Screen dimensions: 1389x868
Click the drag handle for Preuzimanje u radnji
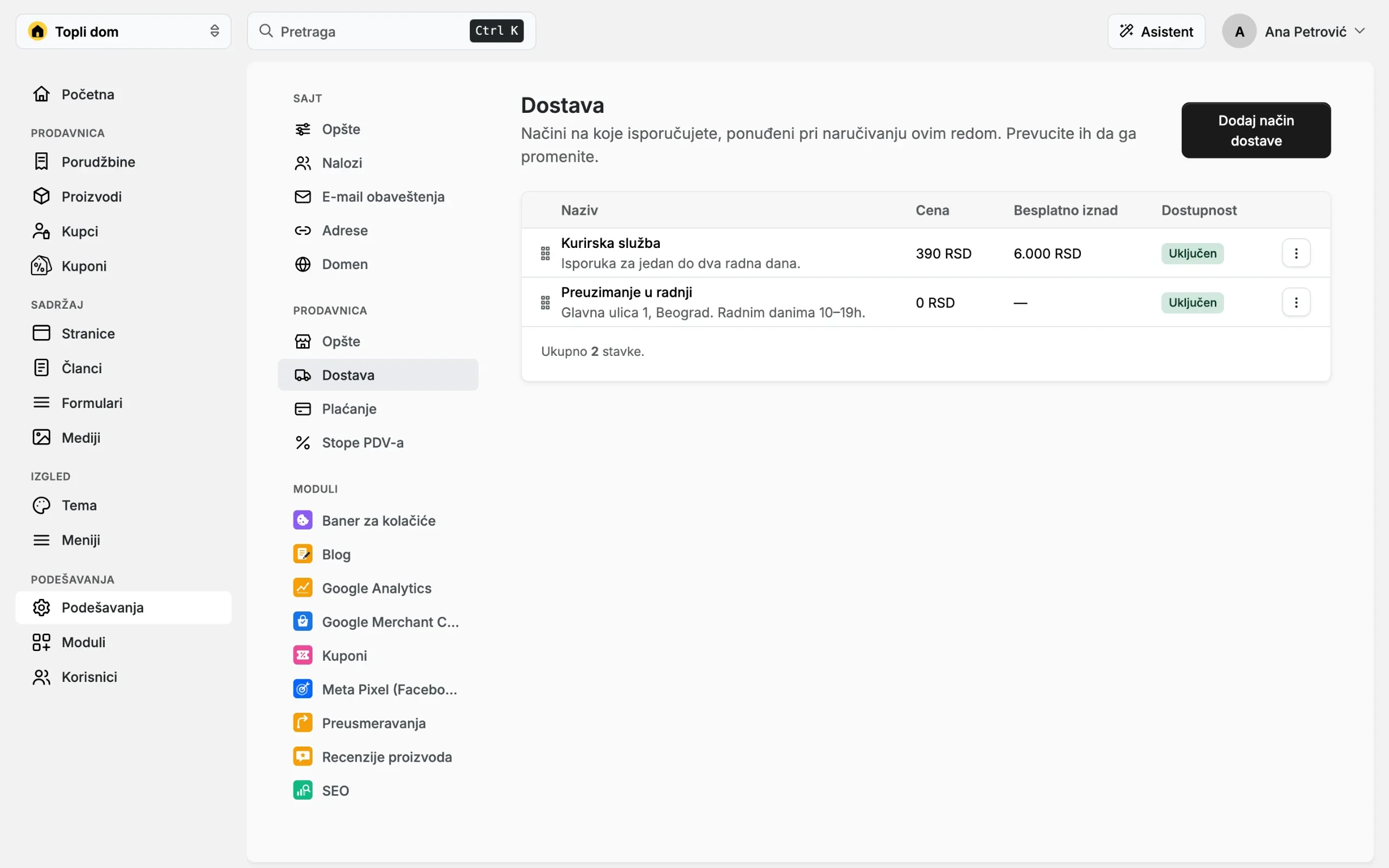click(545, 303)
